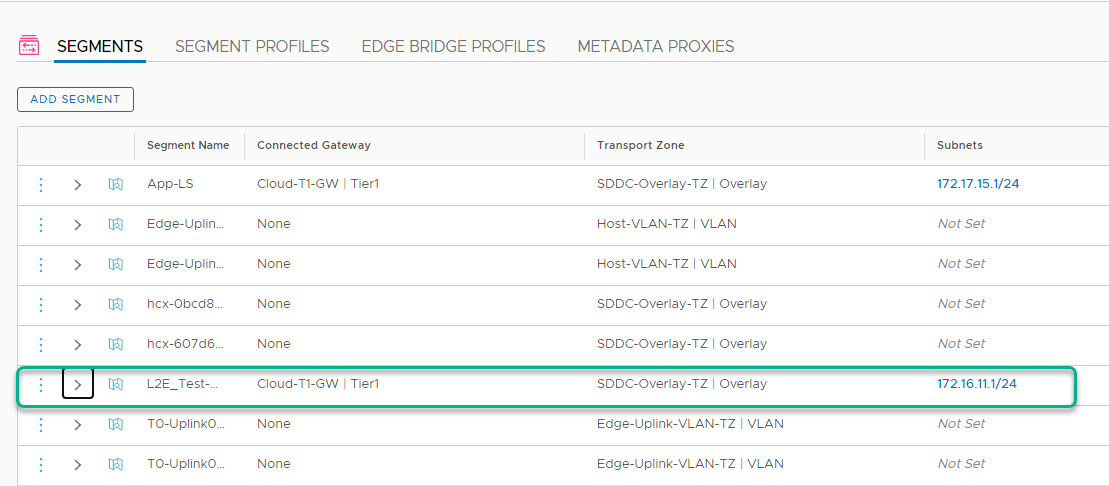Open the topology icon for the L2E_Test segment
1109x486 pixels.
[x=115, y=384]
